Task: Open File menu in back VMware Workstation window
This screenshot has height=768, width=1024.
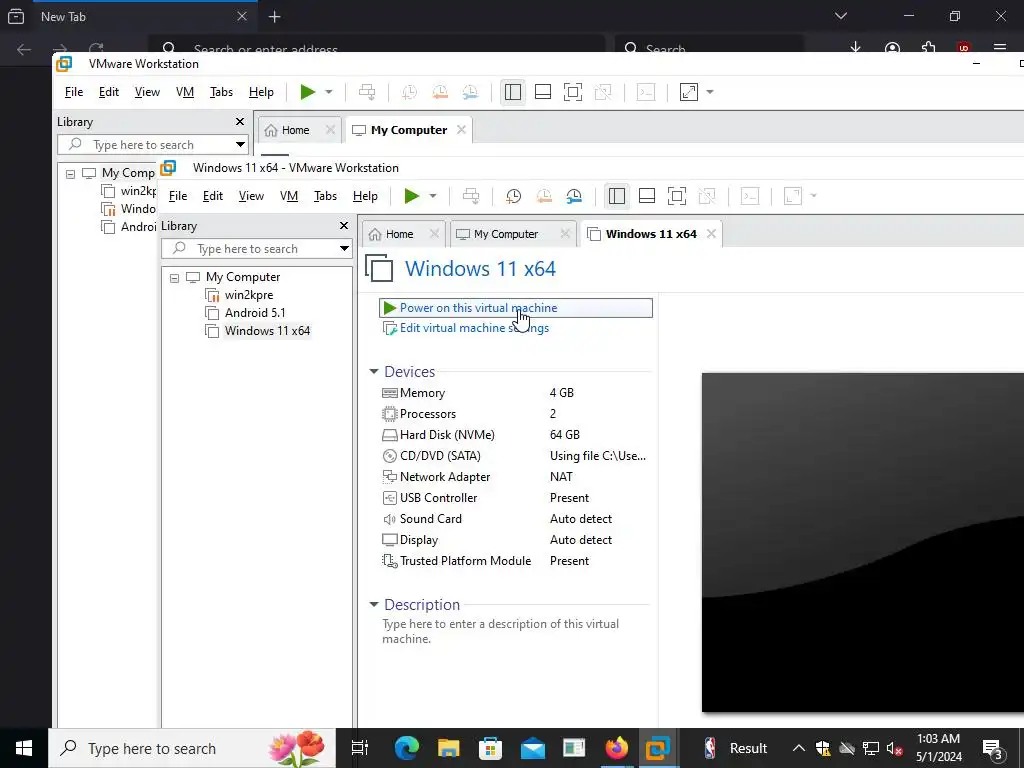Action: click(x=74, y=92)
